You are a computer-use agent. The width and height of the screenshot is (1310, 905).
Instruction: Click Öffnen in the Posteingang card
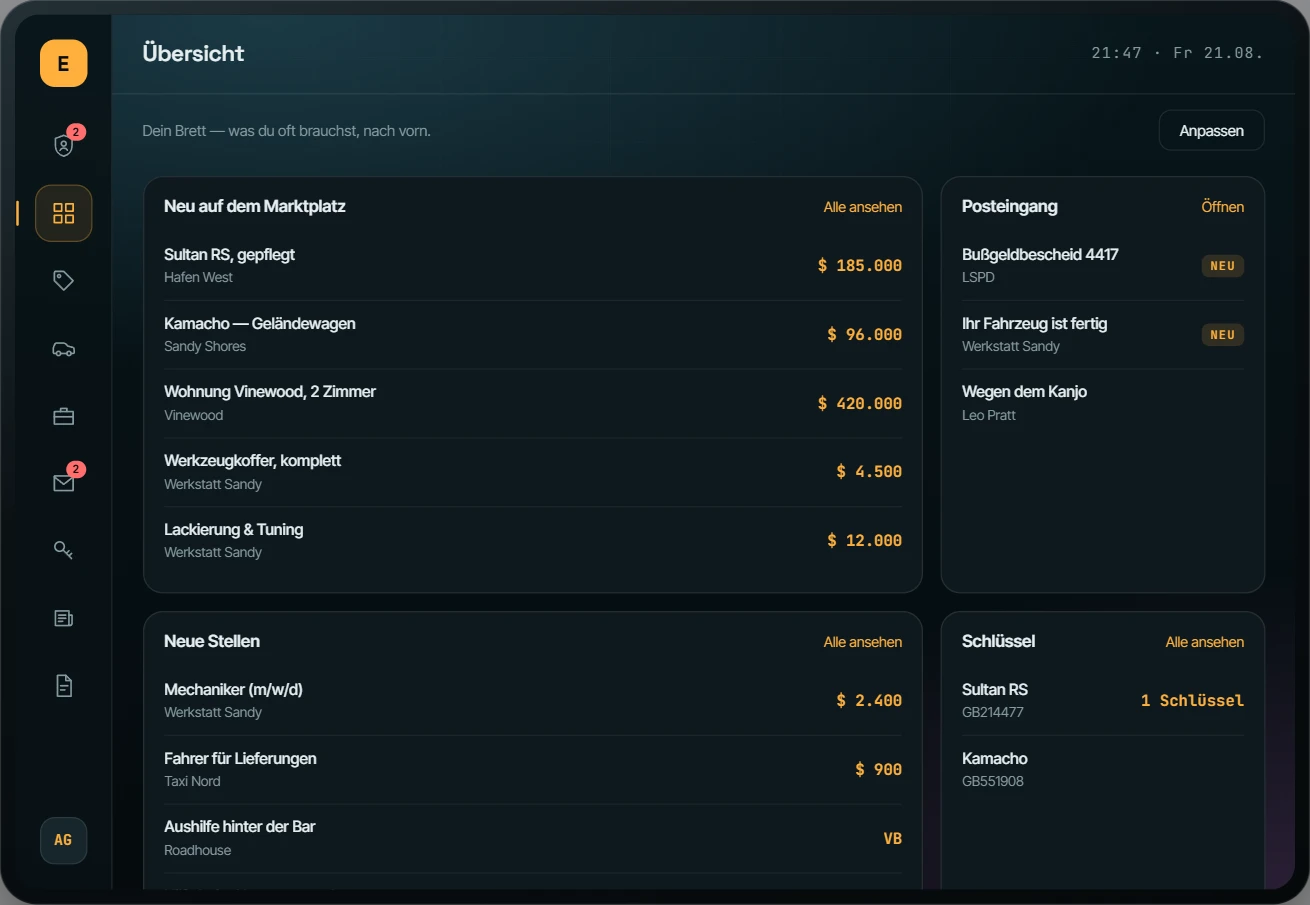pyautogui.click(x=1223, y=207)
